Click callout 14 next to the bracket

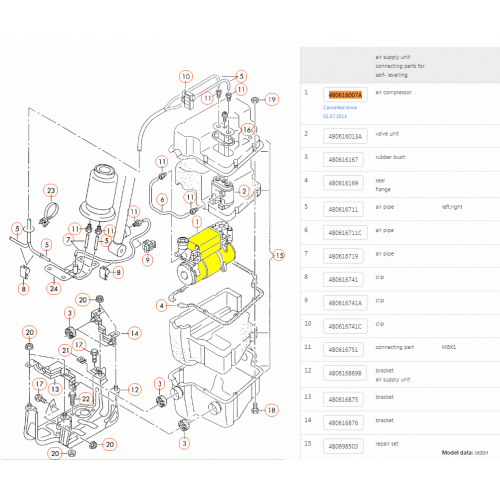[x=134, y=333]
